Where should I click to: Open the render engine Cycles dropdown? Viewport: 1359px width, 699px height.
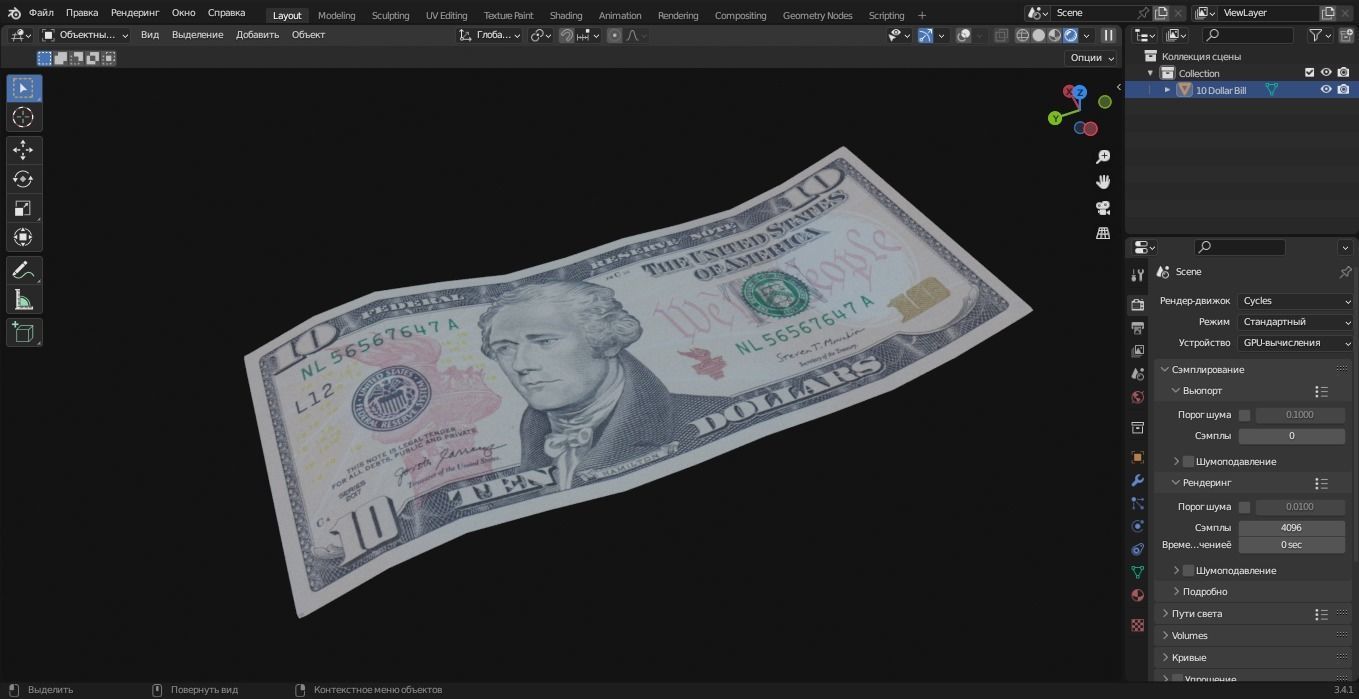(x=1296, y=301)
